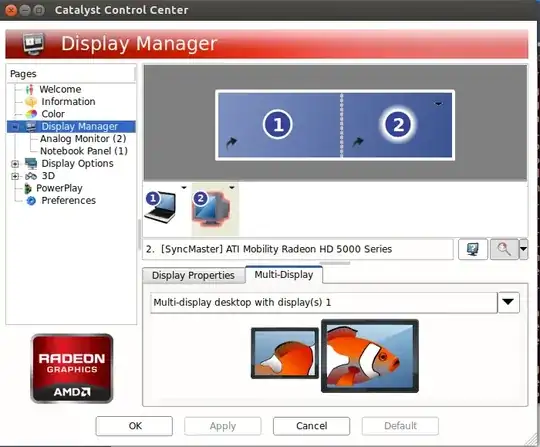The image size is (540, 447).
Task: Open the Multi-display desktop combo box
Action: (324, 302)
